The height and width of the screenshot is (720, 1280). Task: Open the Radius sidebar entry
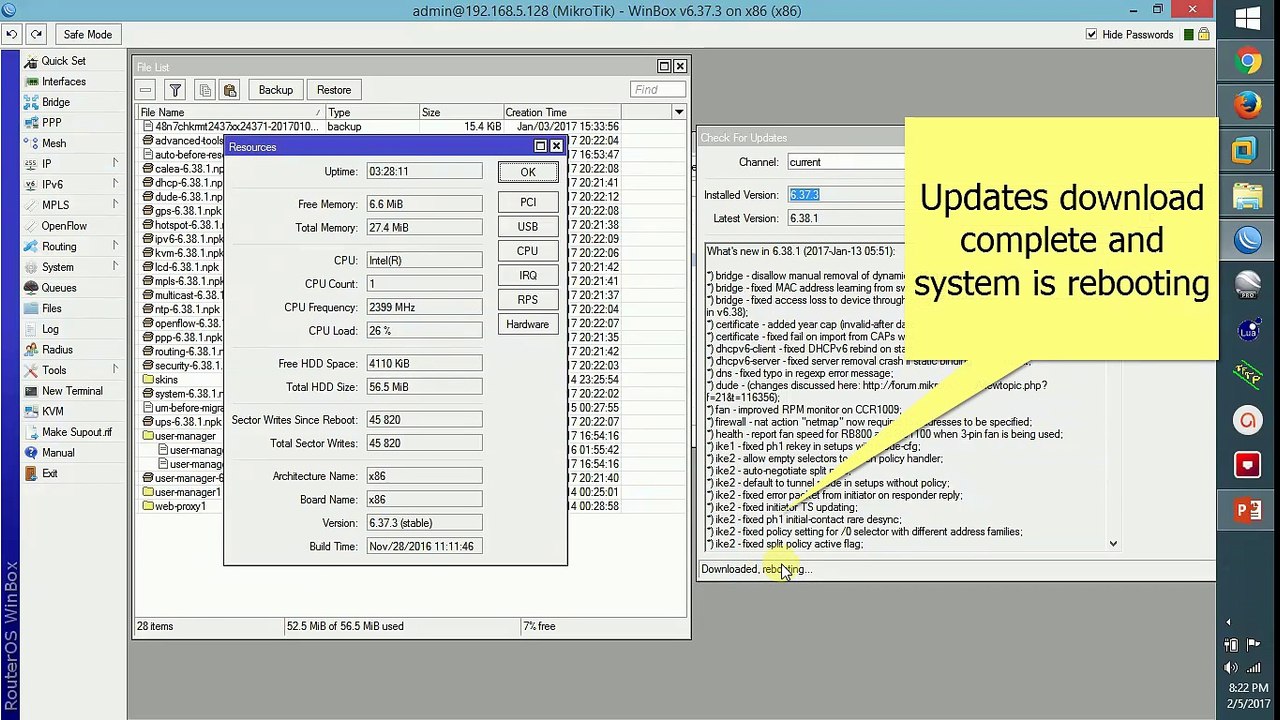click(x=57, y=350)
